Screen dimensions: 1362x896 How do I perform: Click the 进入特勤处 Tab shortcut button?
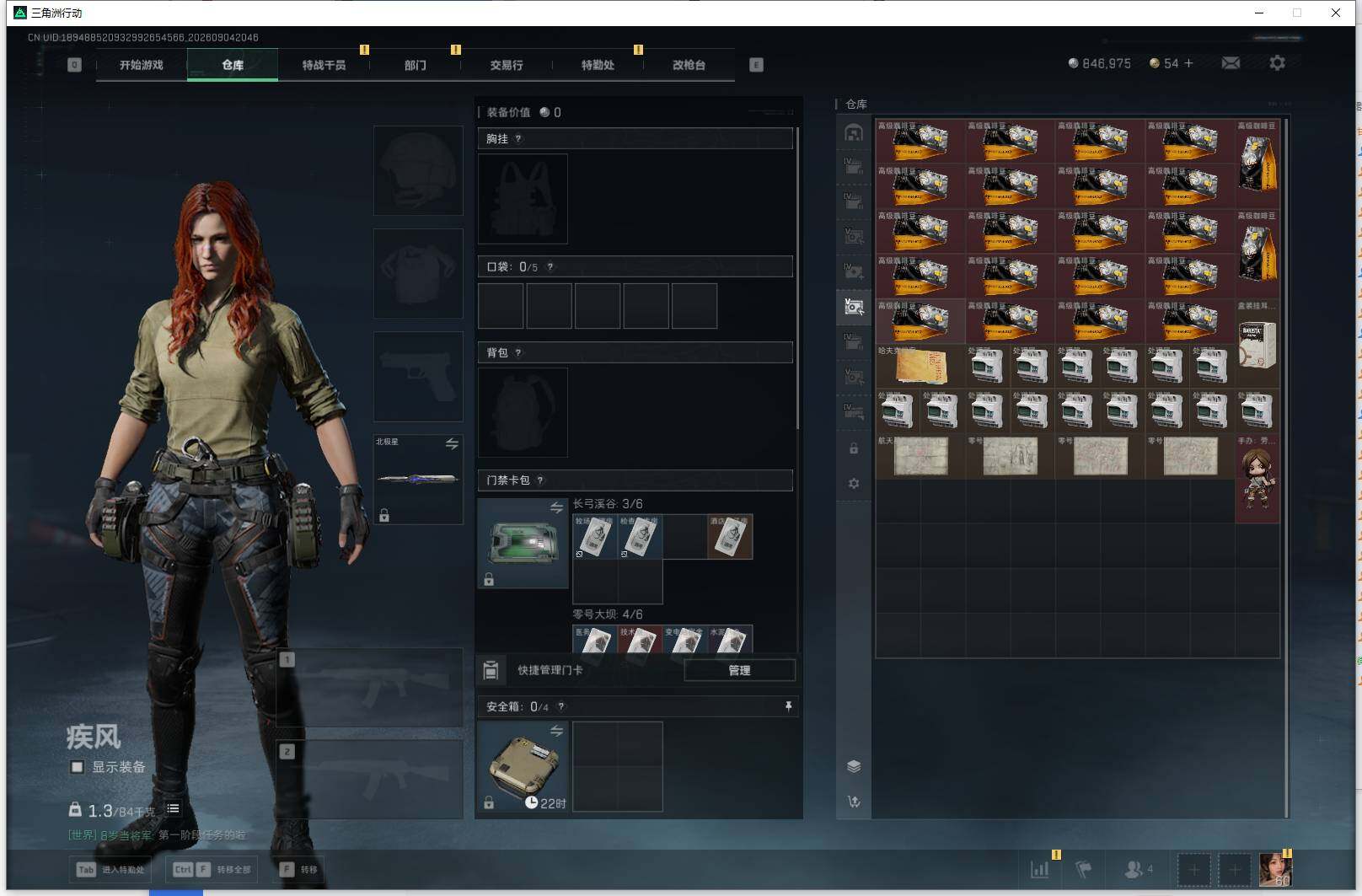(x=110, y=869)
